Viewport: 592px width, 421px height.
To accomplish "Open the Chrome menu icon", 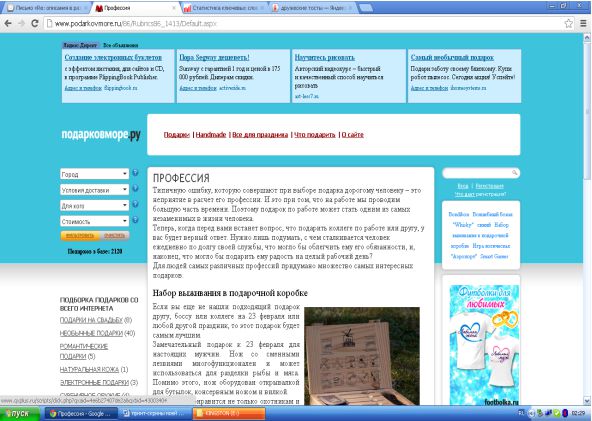I will [583, 23].
